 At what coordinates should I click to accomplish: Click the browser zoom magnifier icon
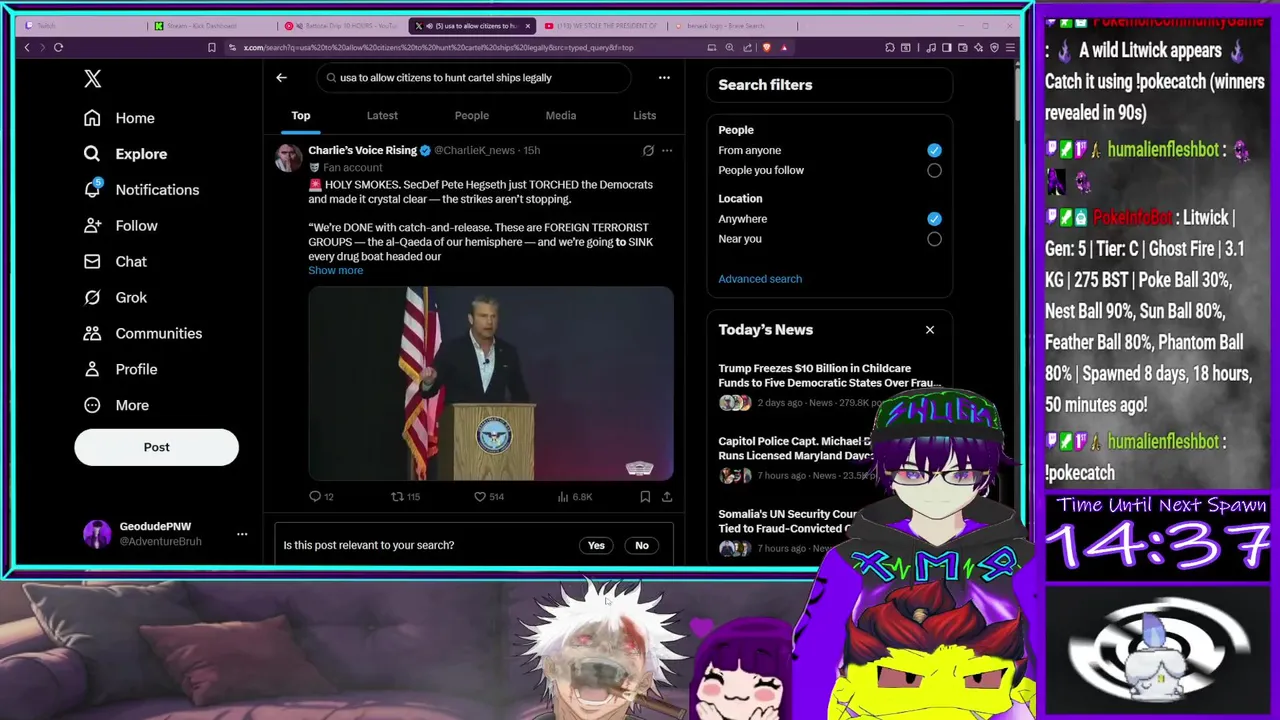click(x=729, y=47)
